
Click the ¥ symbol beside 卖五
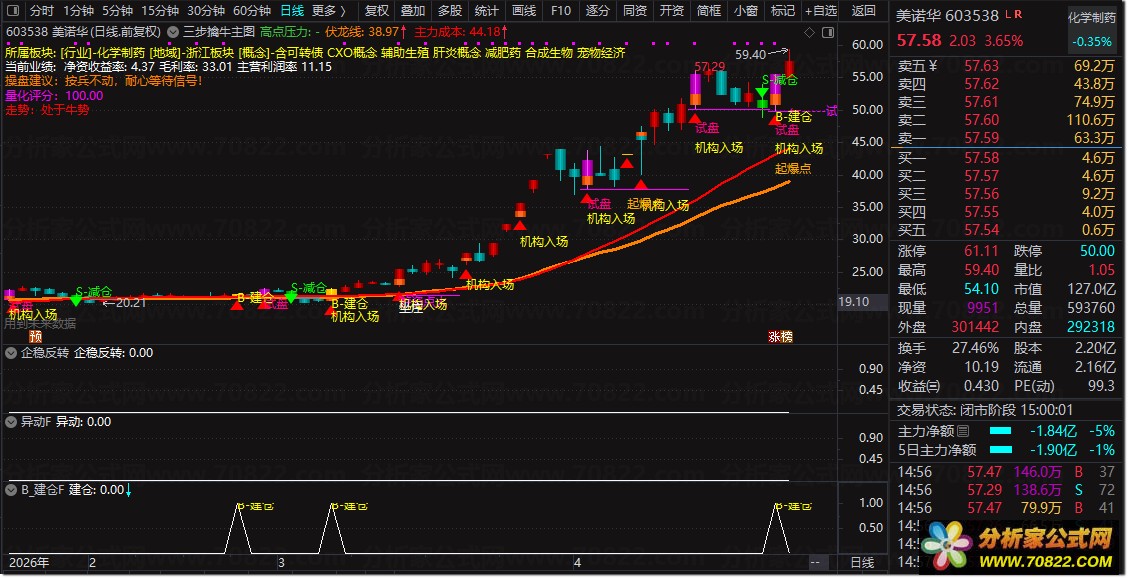pyautogui.click(x=933, y=66)
